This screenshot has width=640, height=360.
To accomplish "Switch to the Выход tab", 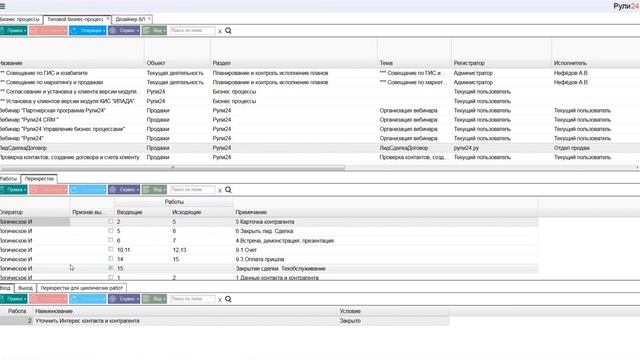I will click(25, 288).
